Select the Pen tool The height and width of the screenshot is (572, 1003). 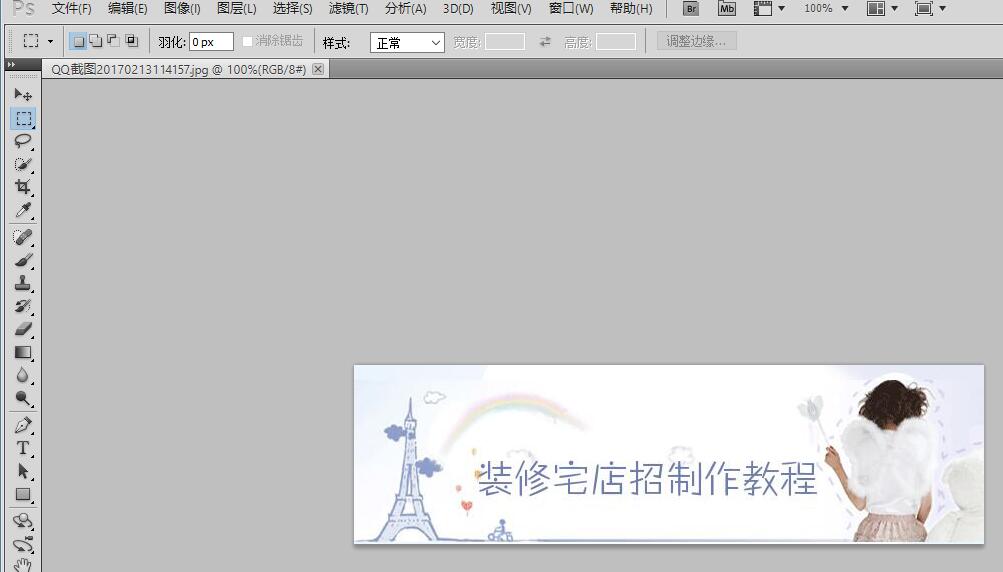(23, 425)
